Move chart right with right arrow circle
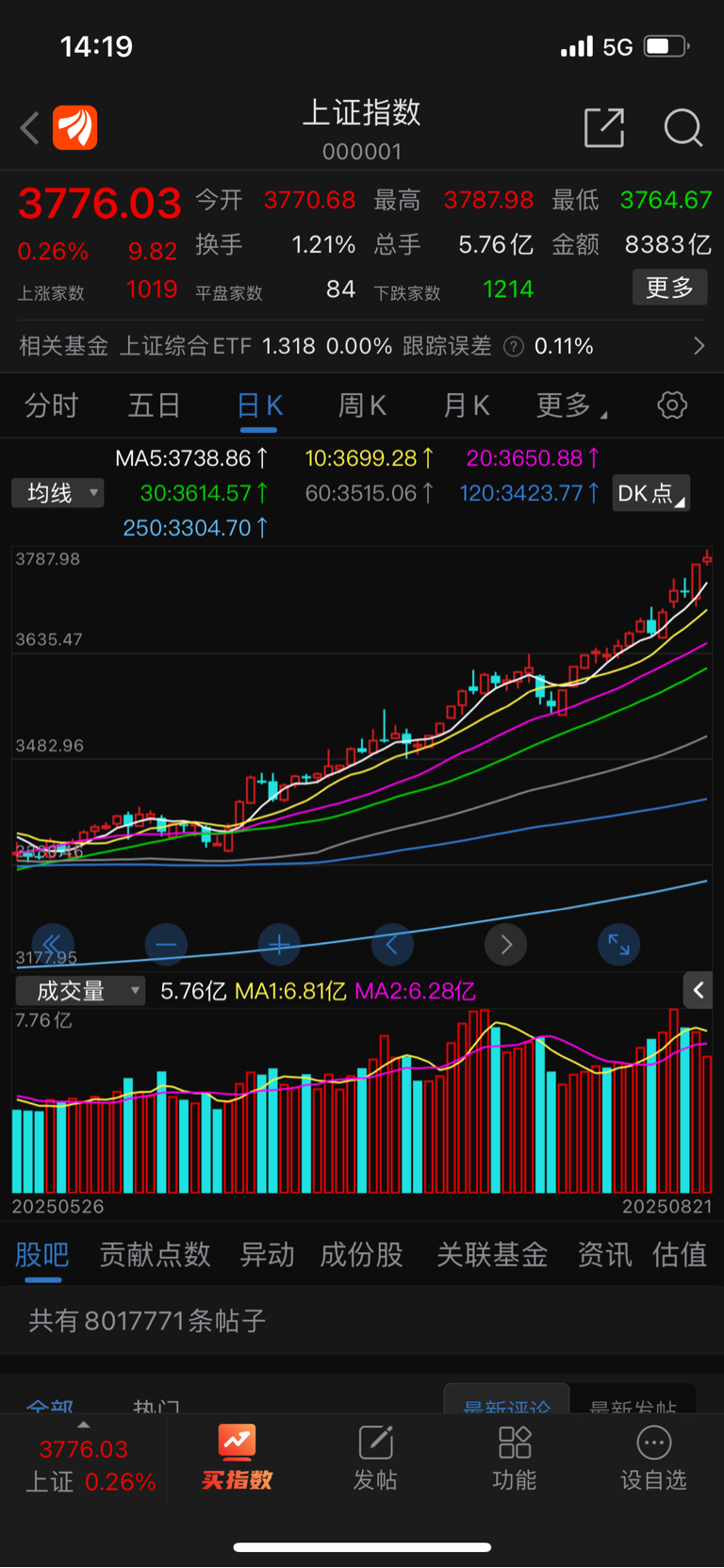The image size is (724, 1568). pyautogui.click(x=505, y=944)
